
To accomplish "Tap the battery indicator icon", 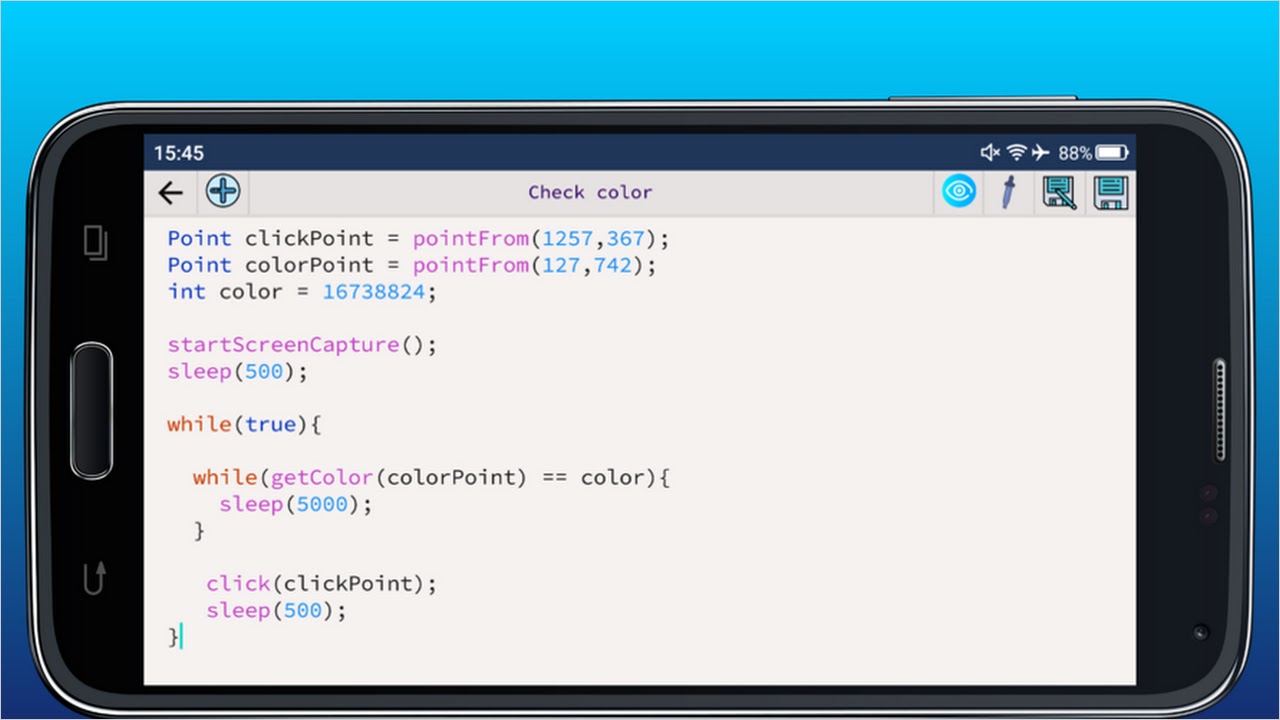I will (x=1112, y=153).
